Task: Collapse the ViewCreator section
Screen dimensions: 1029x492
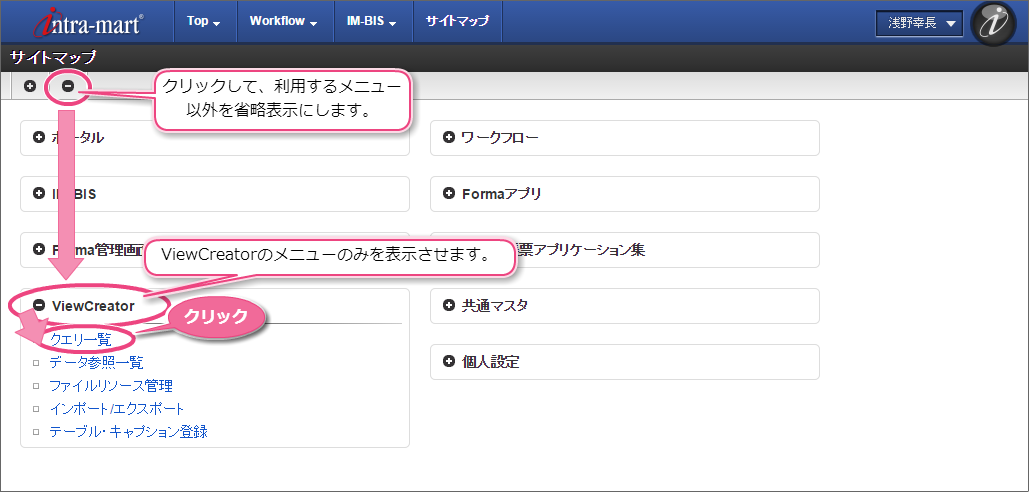Action: [x=39, y=305]
